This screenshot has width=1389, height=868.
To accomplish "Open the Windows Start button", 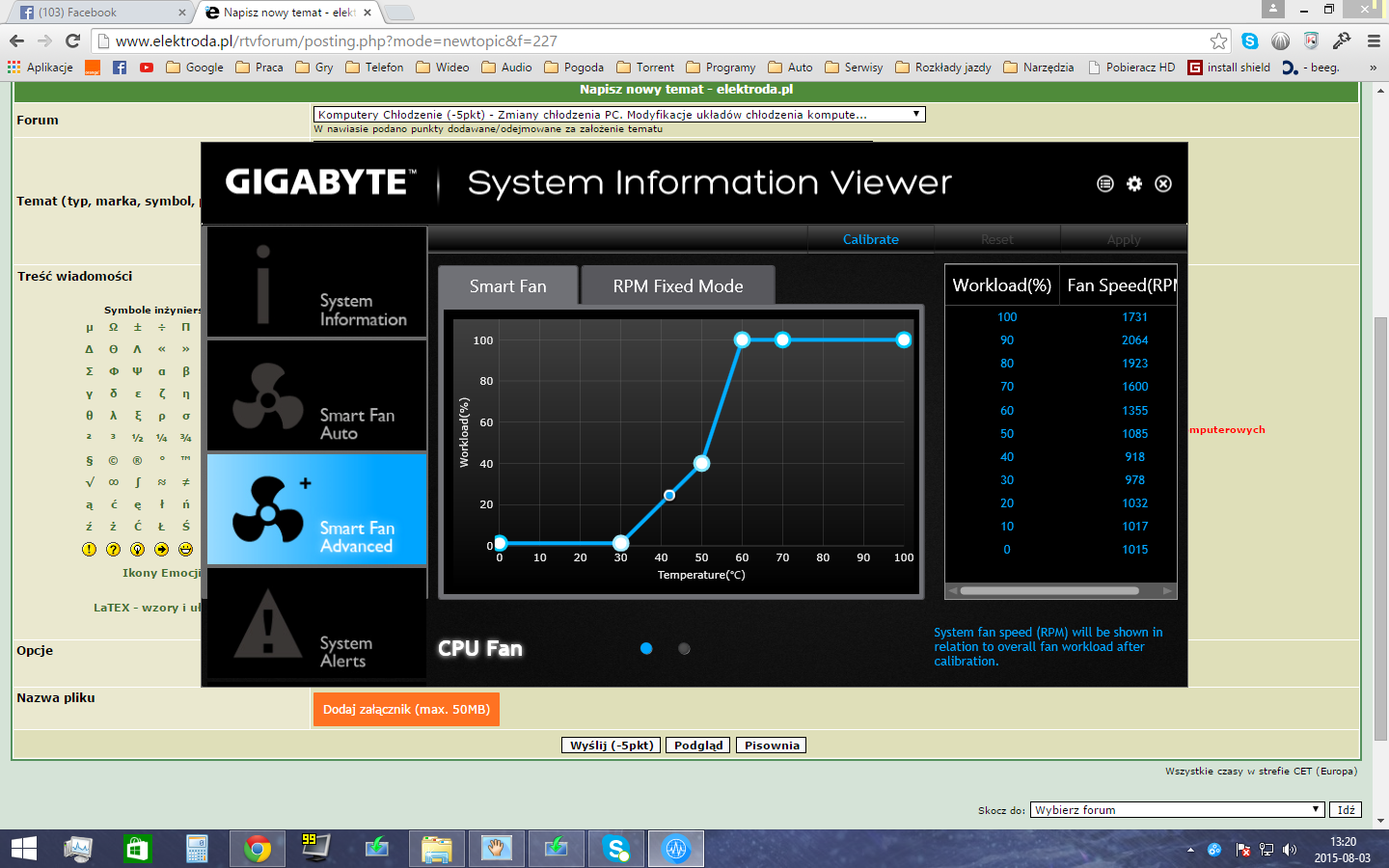I will click(23, 849).
